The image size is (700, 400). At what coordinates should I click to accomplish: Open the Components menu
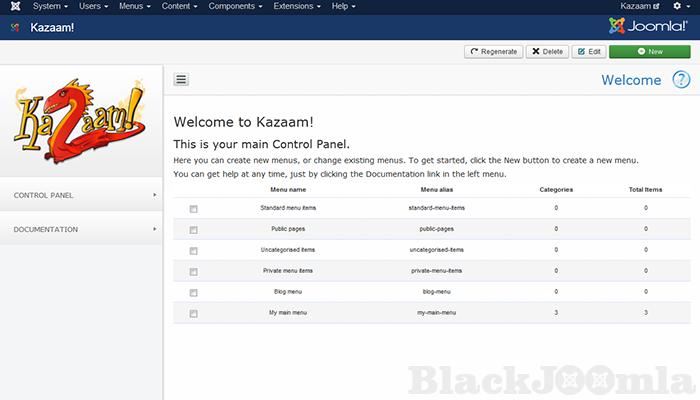236,6
